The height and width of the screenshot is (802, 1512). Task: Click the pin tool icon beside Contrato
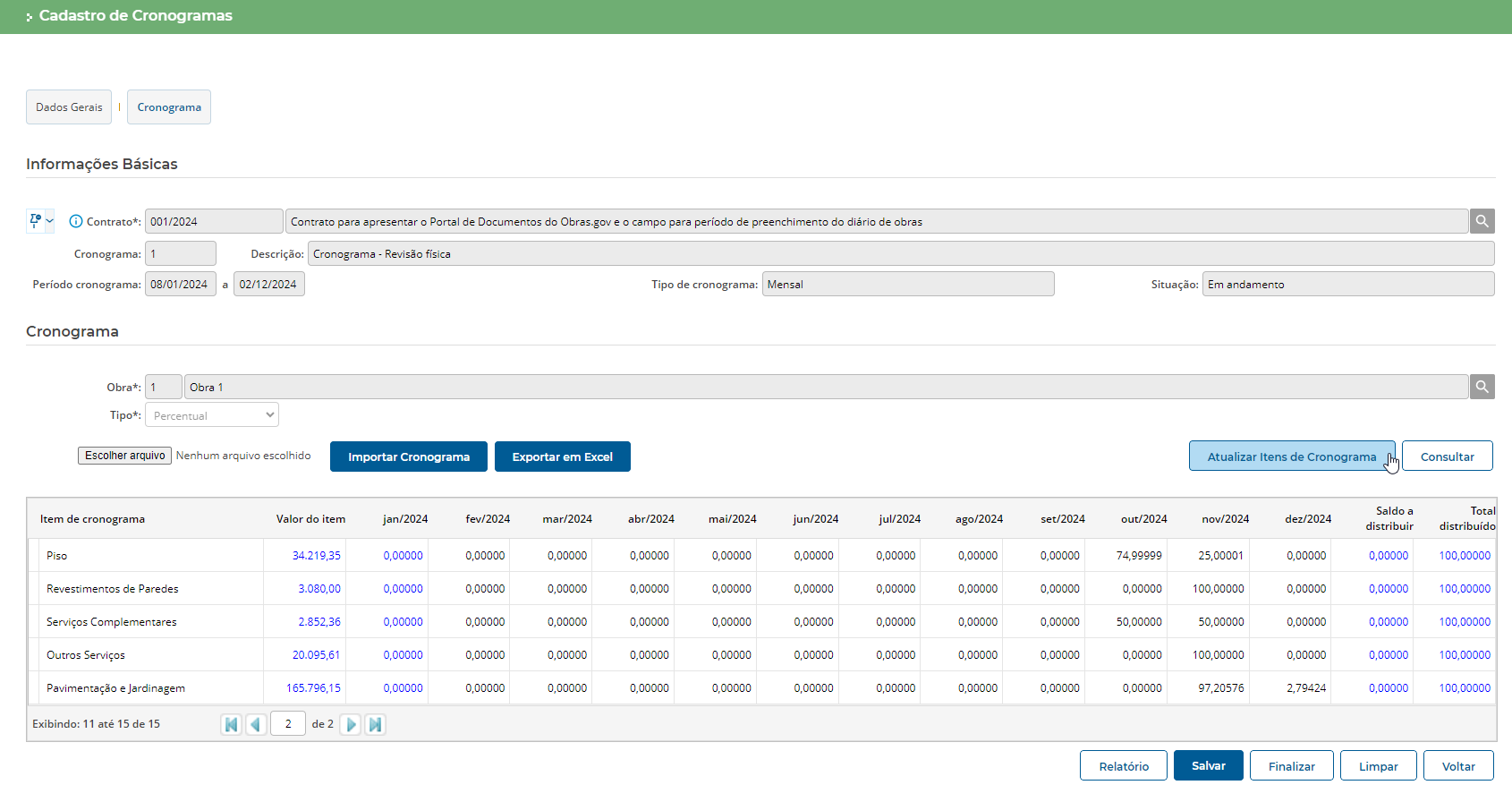tap(35, 220)
